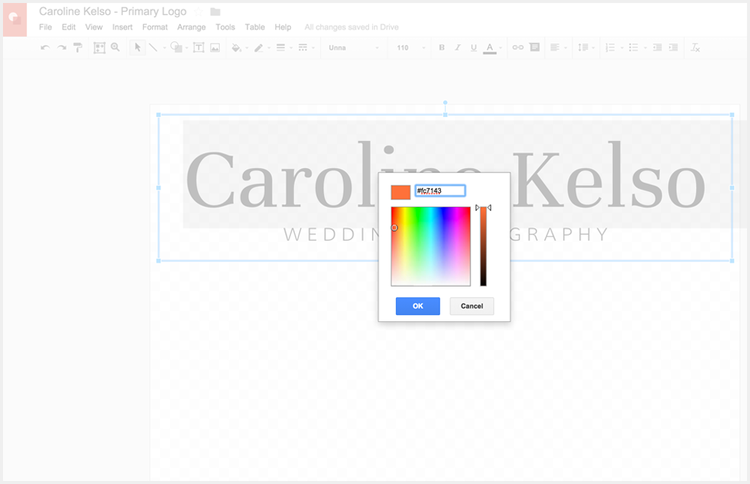Click the text color A icon

point(489,48)
